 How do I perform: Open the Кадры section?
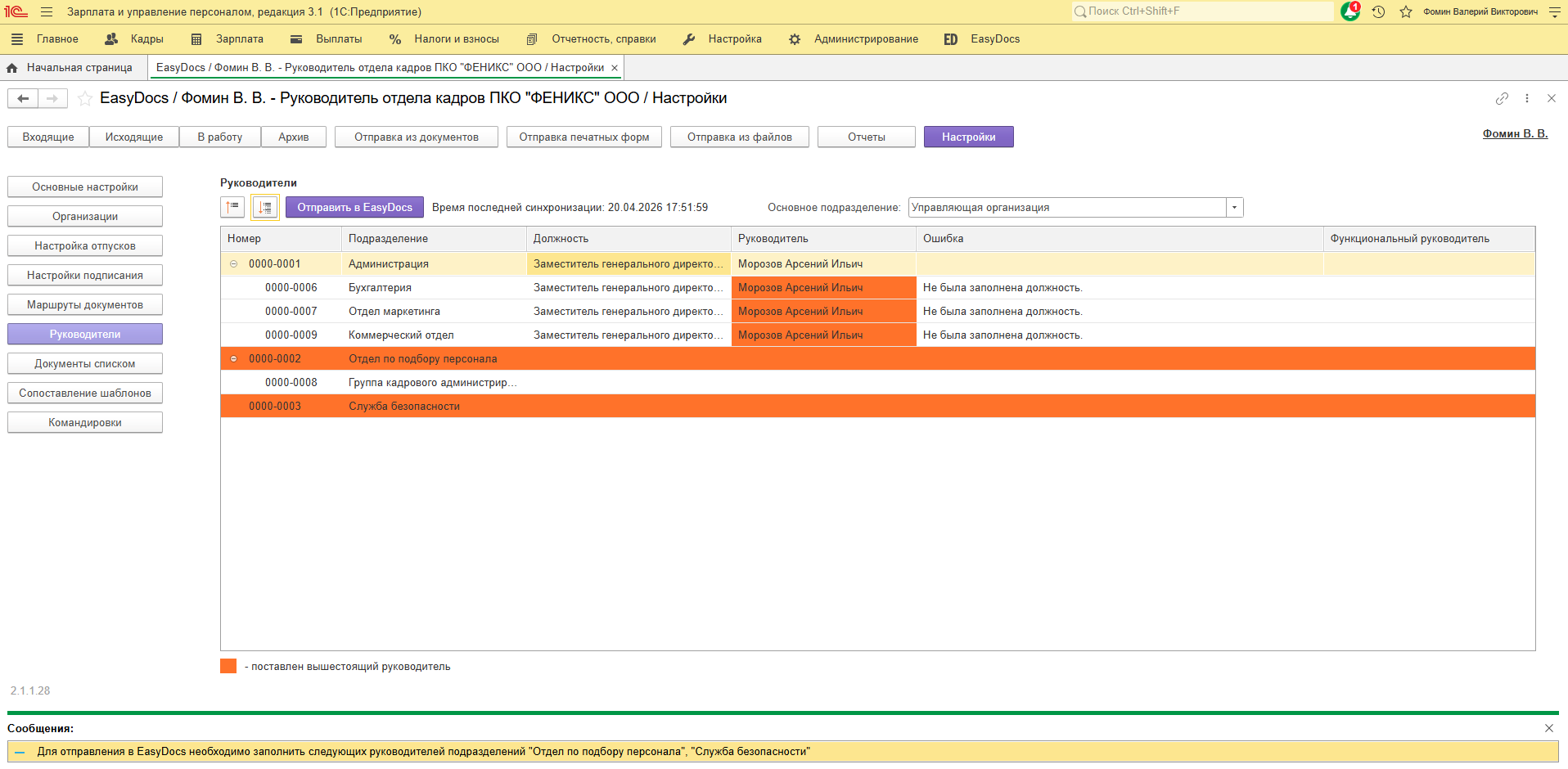[x=147, y=39]
